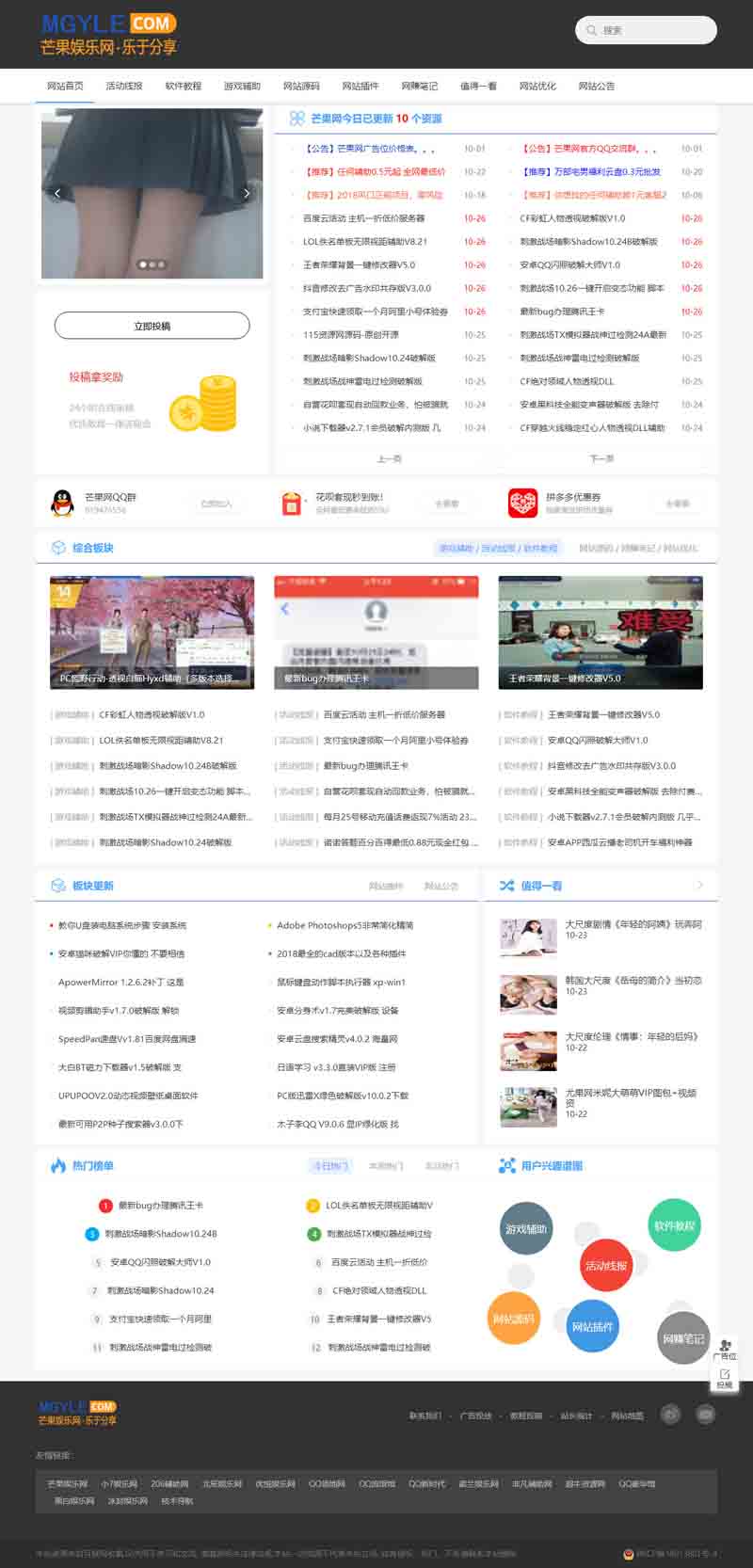Click the search magnifier icon
Viewport: 753px width, 1568px height.
[591, 30]
